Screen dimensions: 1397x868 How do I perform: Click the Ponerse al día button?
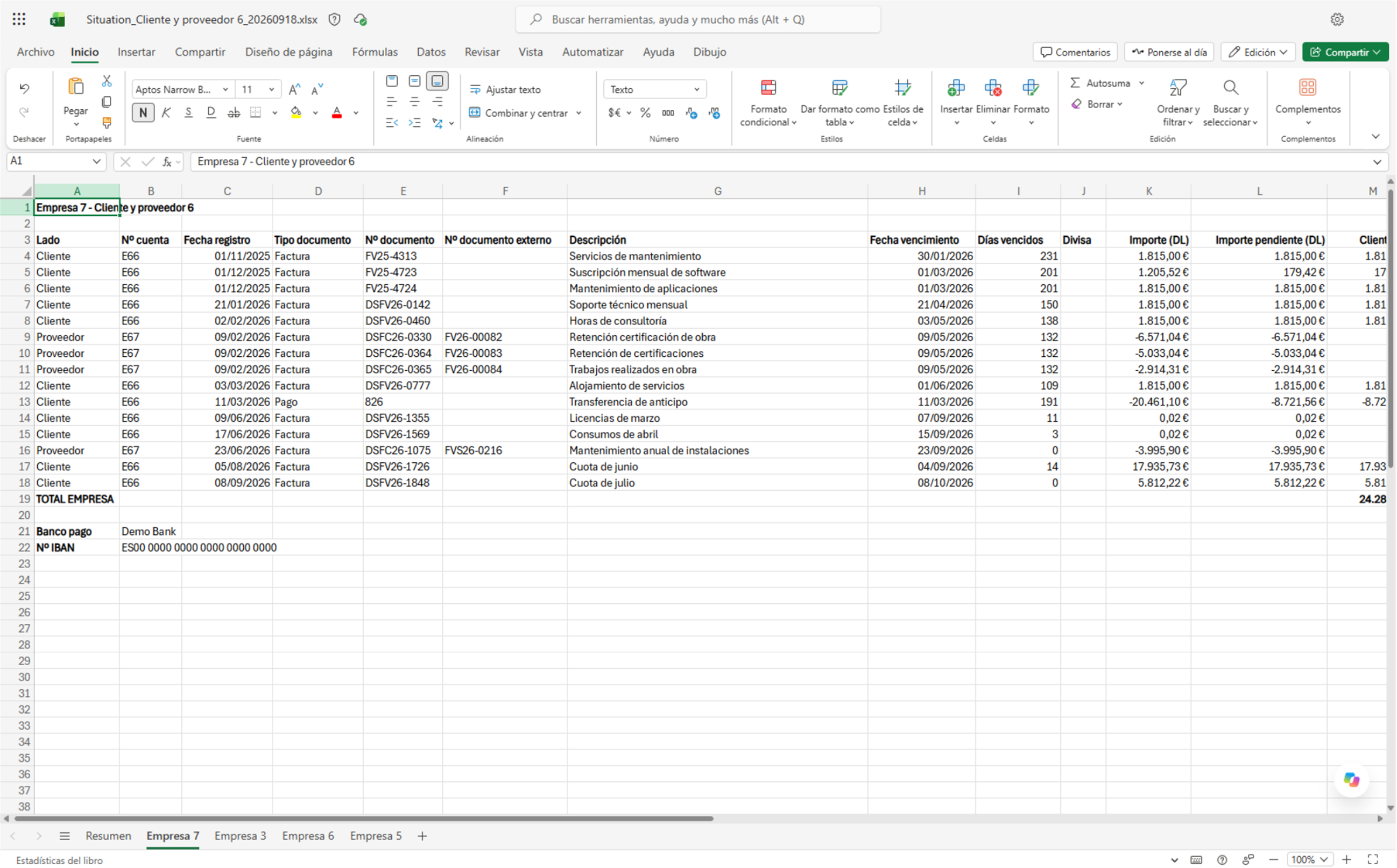pos(1169,52)
